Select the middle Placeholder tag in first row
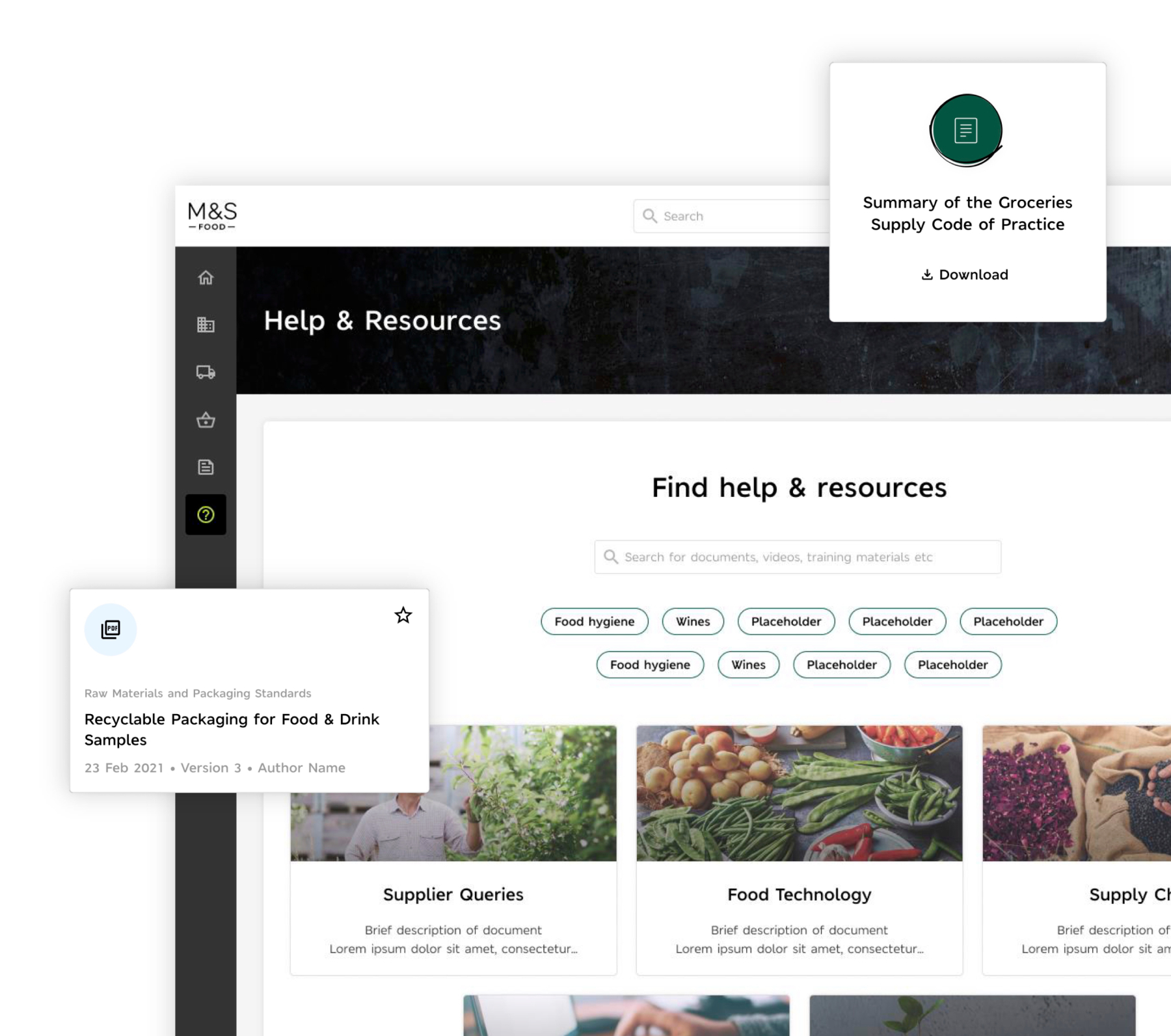 (x=897, y=621)
